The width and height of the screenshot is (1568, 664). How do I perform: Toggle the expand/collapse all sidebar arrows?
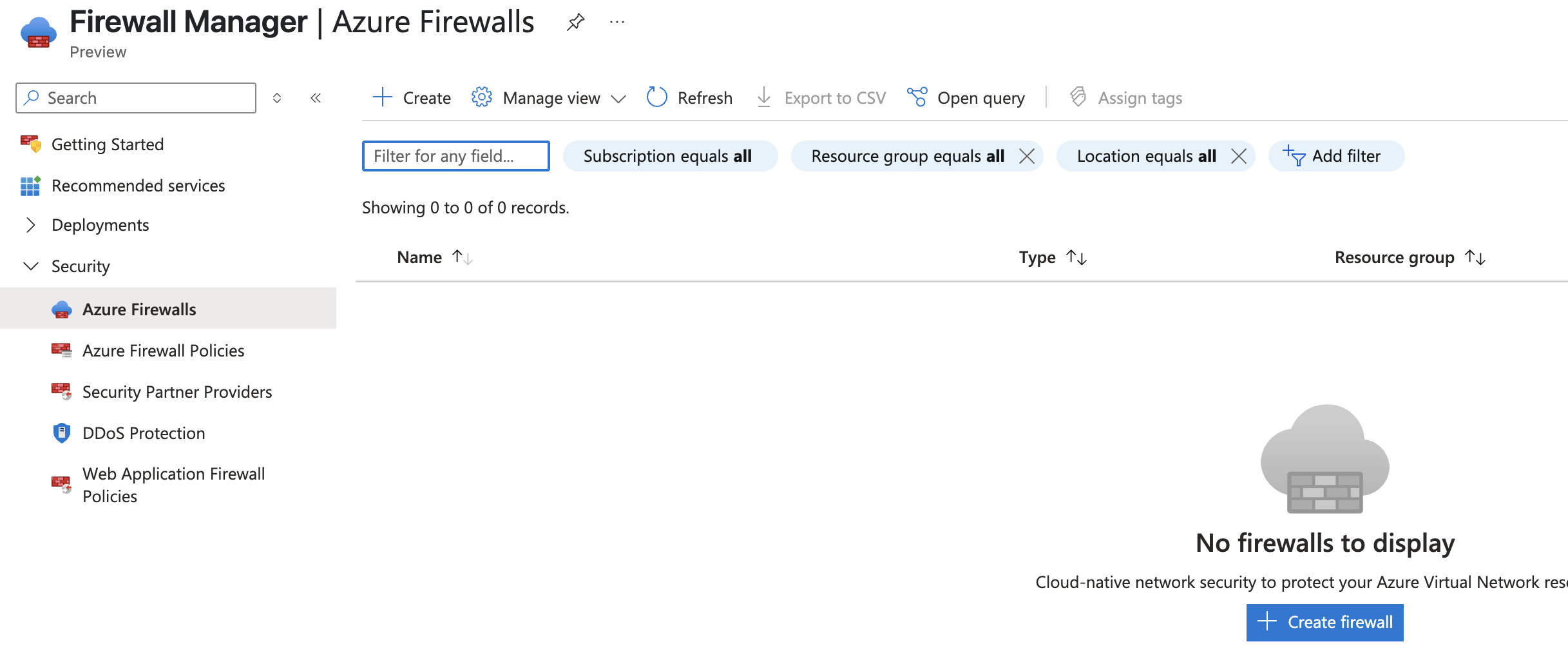[277, 98]
